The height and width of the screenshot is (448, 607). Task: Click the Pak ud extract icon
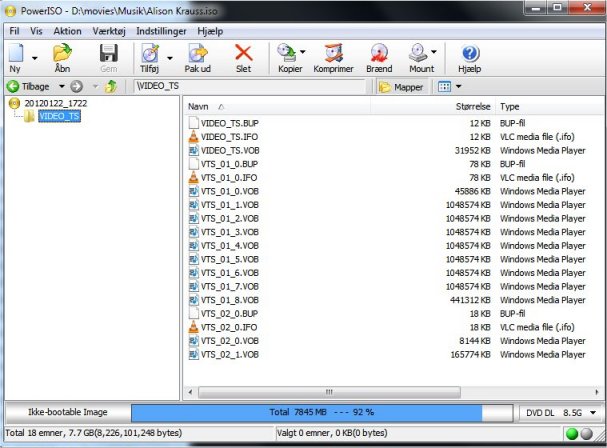click(x=198, y=53)
